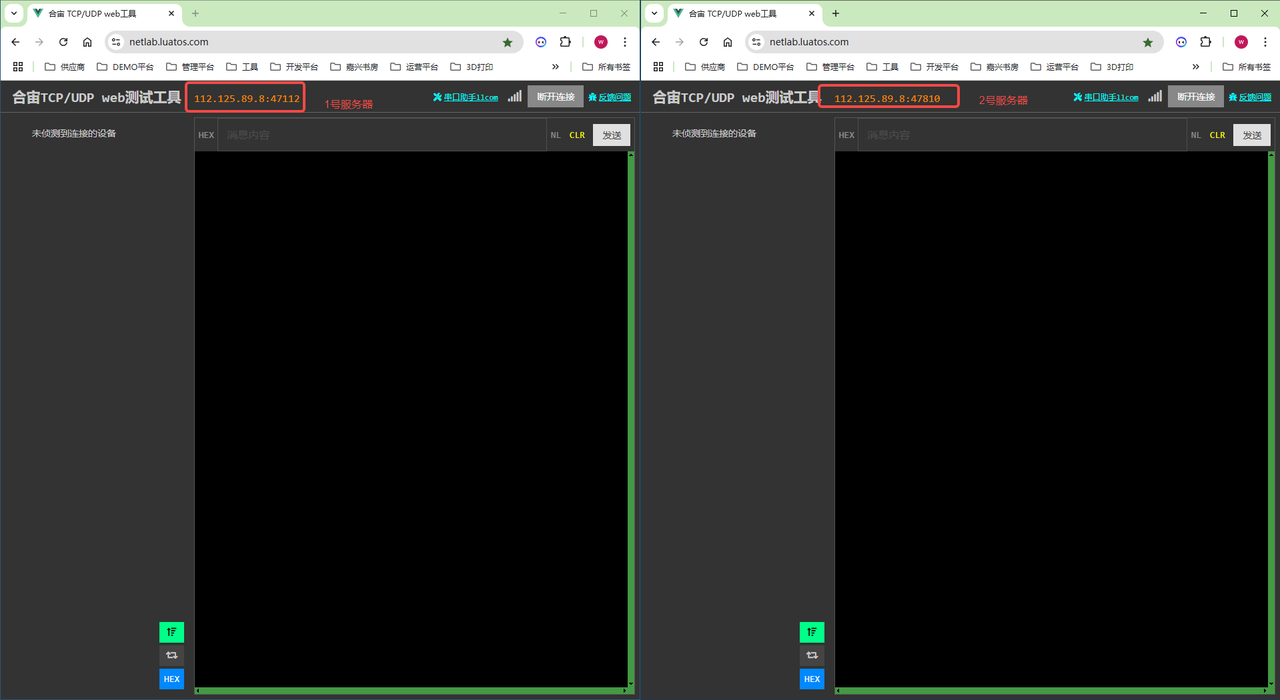This screenshot has height=700, width=1280.
Task: Click server address 112.125.89.8:47112
Action: (x=247, y=99)
